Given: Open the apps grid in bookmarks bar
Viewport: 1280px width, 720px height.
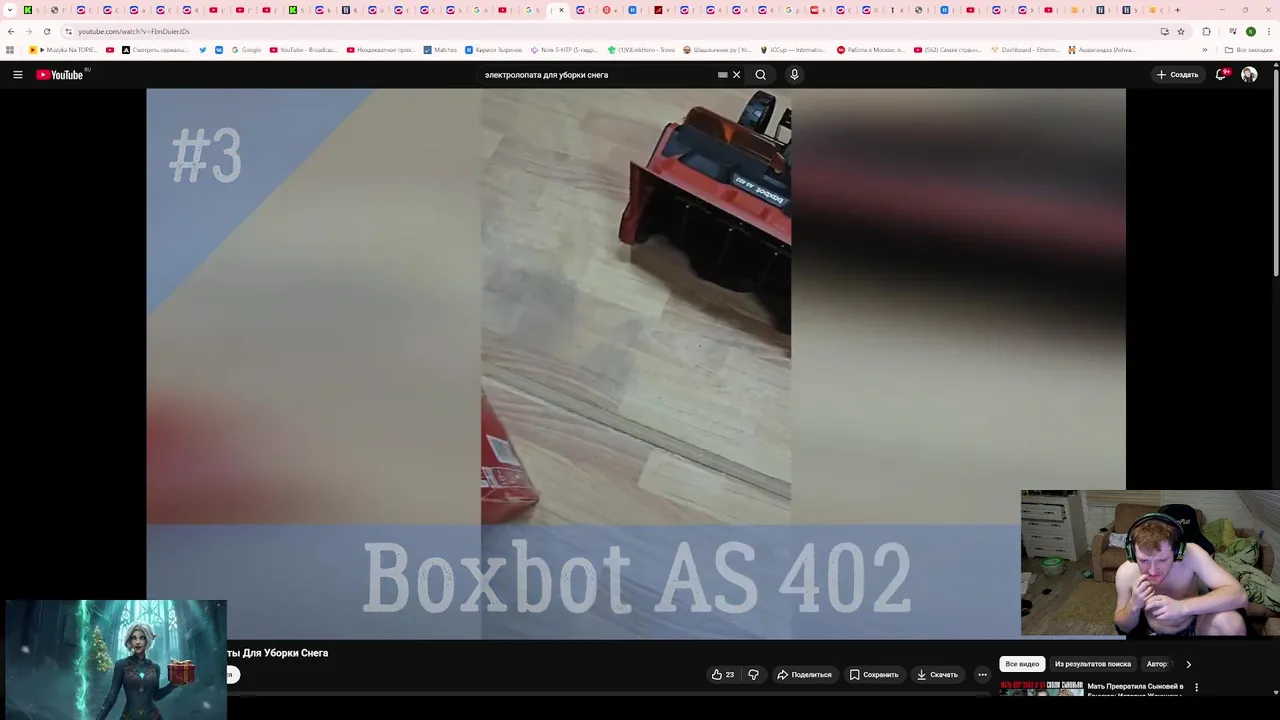Looking at the screenshot, I should point(11,49).
